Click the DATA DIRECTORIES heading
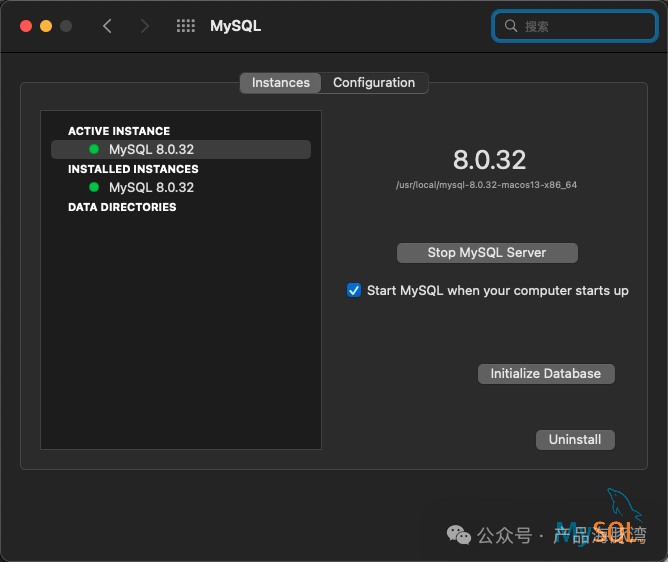 pos(122,207)
